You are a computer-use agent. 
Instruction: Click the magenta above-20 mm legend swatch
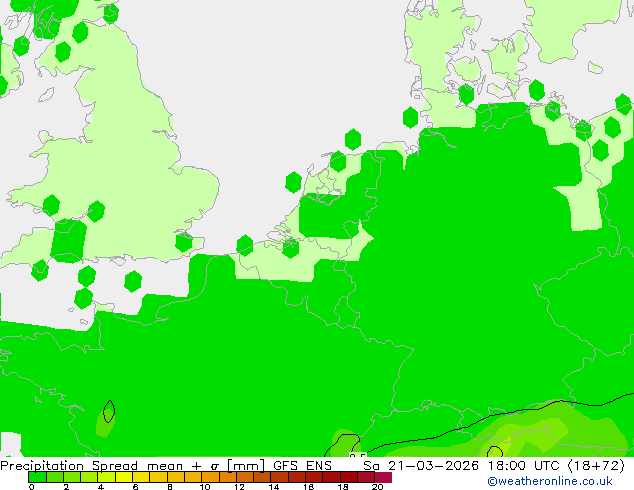coord(383,477)
